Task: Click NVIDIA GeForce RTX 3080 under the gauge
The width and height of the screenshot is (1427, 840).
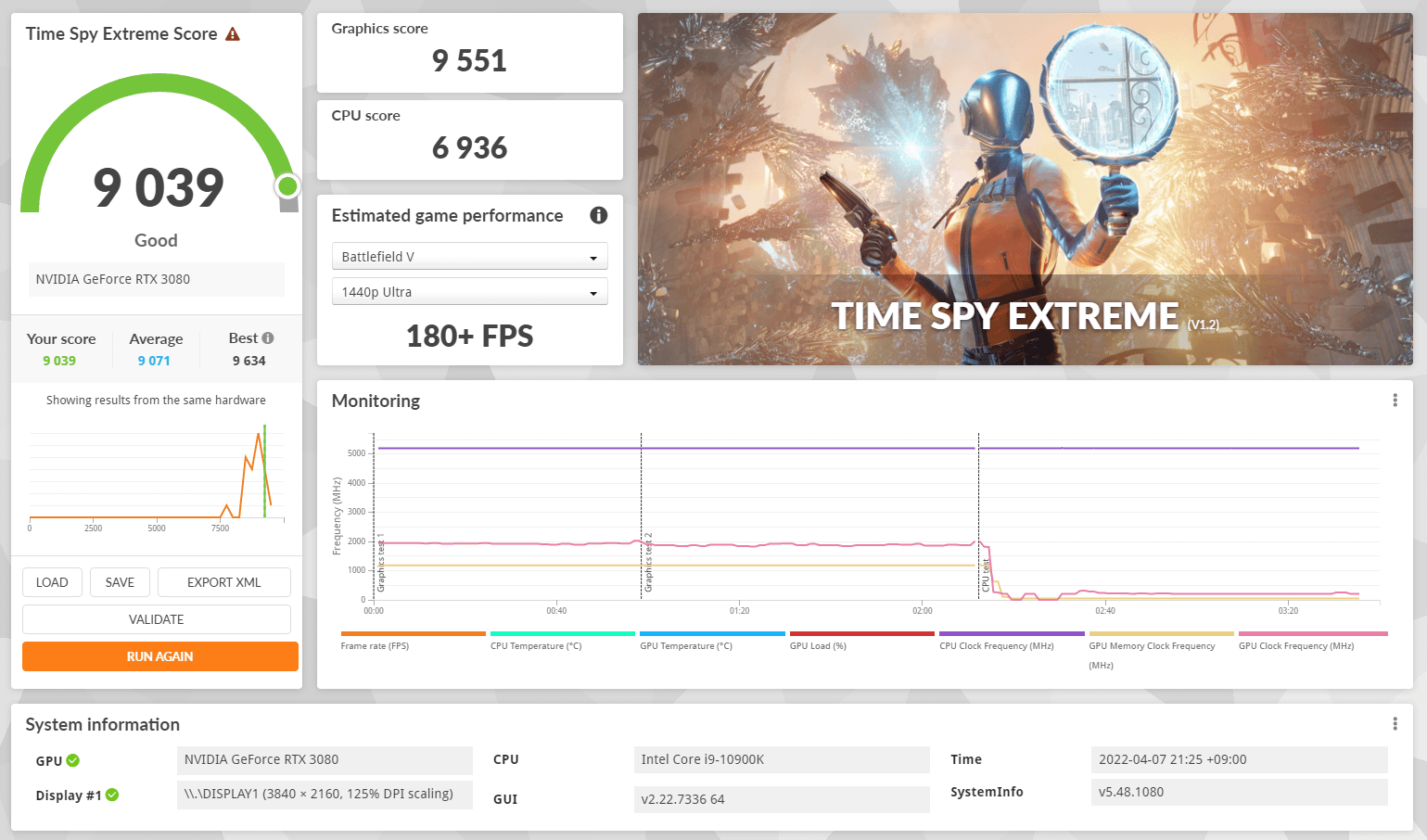Action: point(157,279)
